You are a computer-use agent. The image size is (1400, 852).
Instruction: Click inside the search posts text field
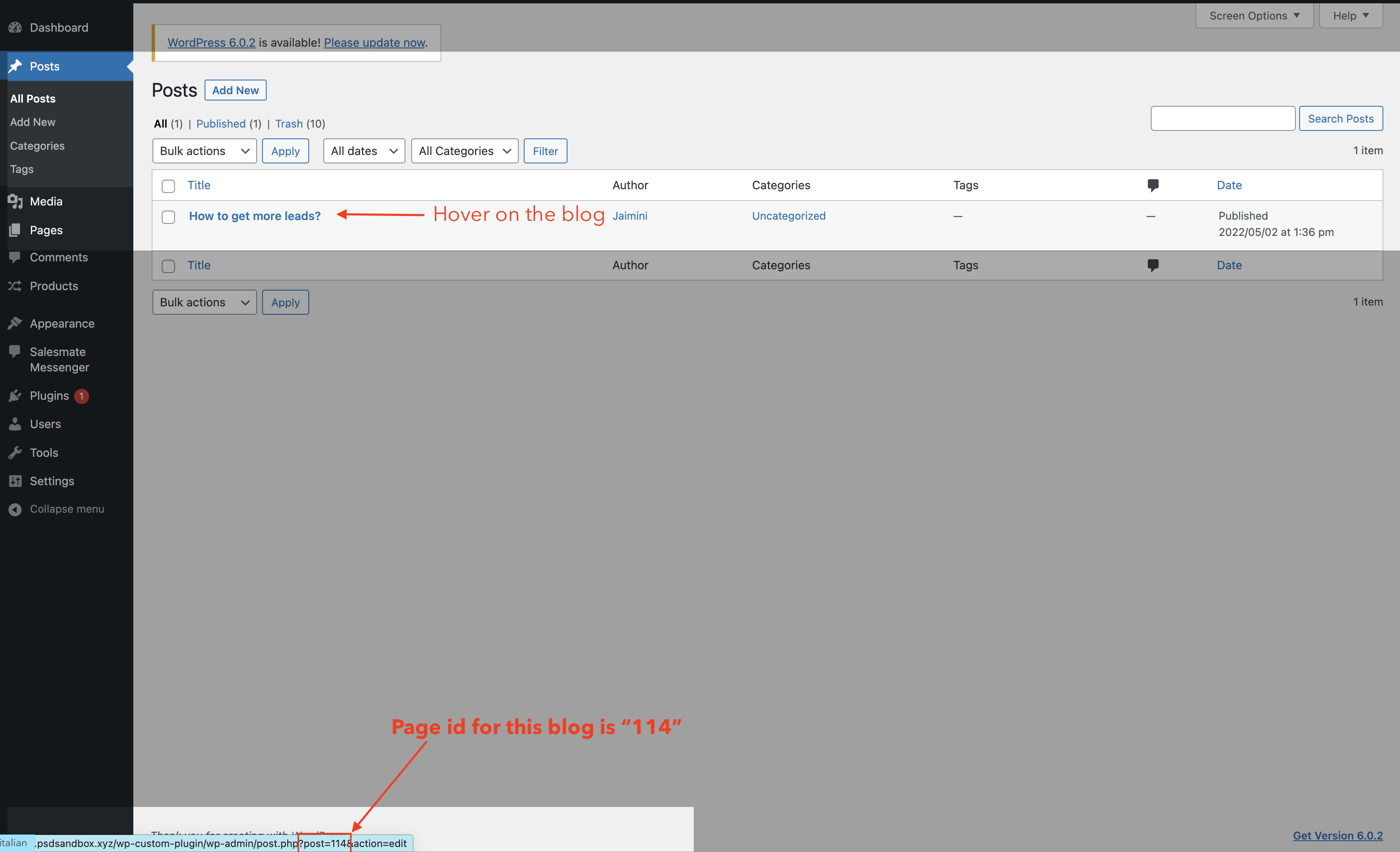1222,119
